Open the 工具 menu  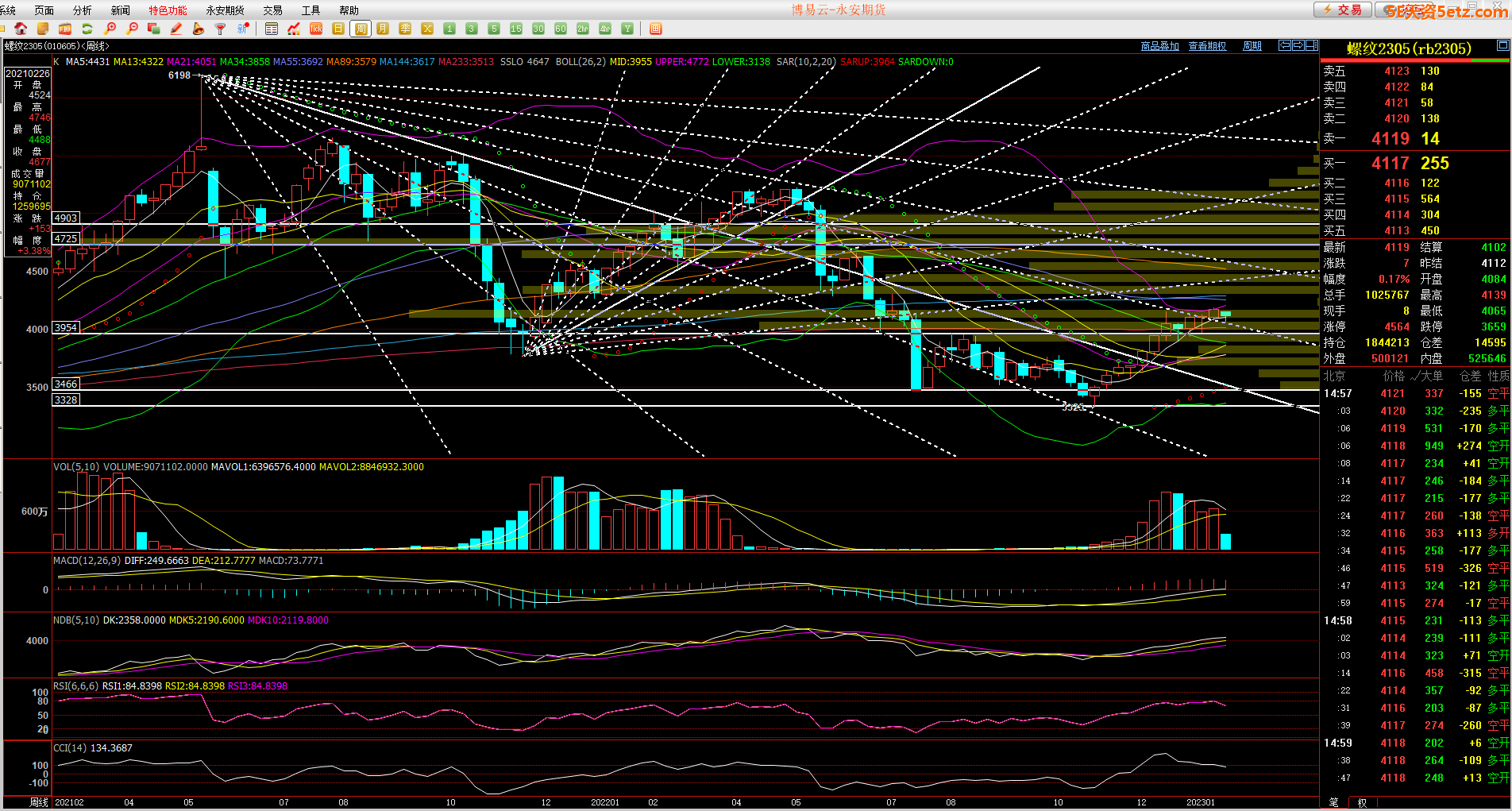pyautogui.click(x=310, y=10)
